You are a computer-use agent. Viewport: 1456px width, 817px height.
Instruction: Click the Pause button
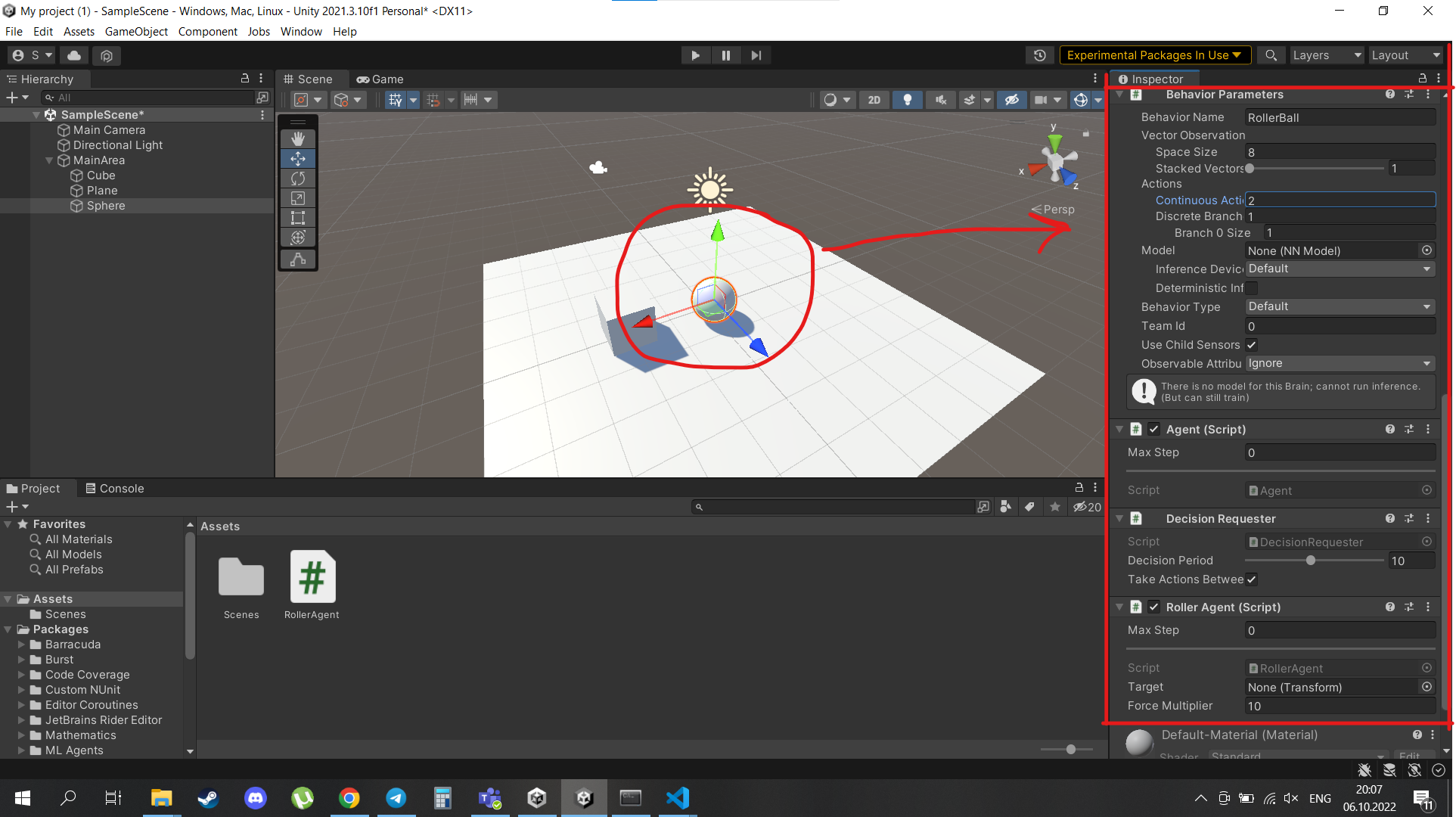(725, 55)
